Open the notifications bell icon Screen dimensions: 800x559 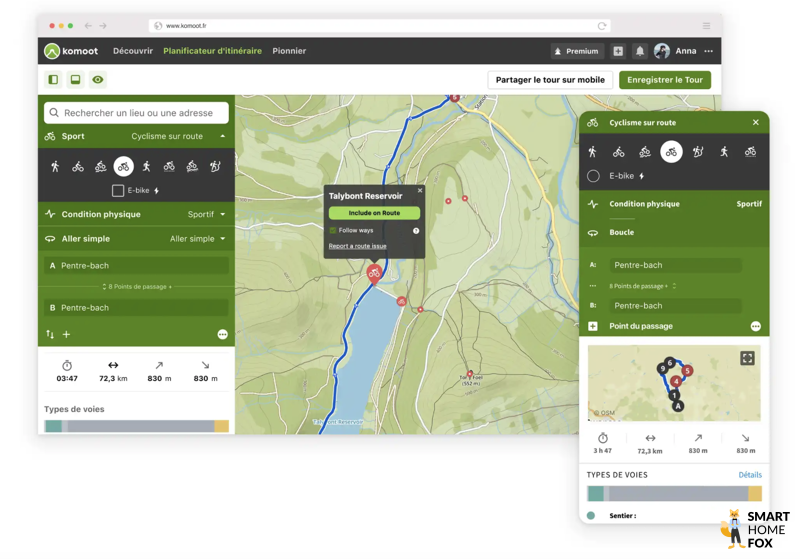[x=640, y=51]
